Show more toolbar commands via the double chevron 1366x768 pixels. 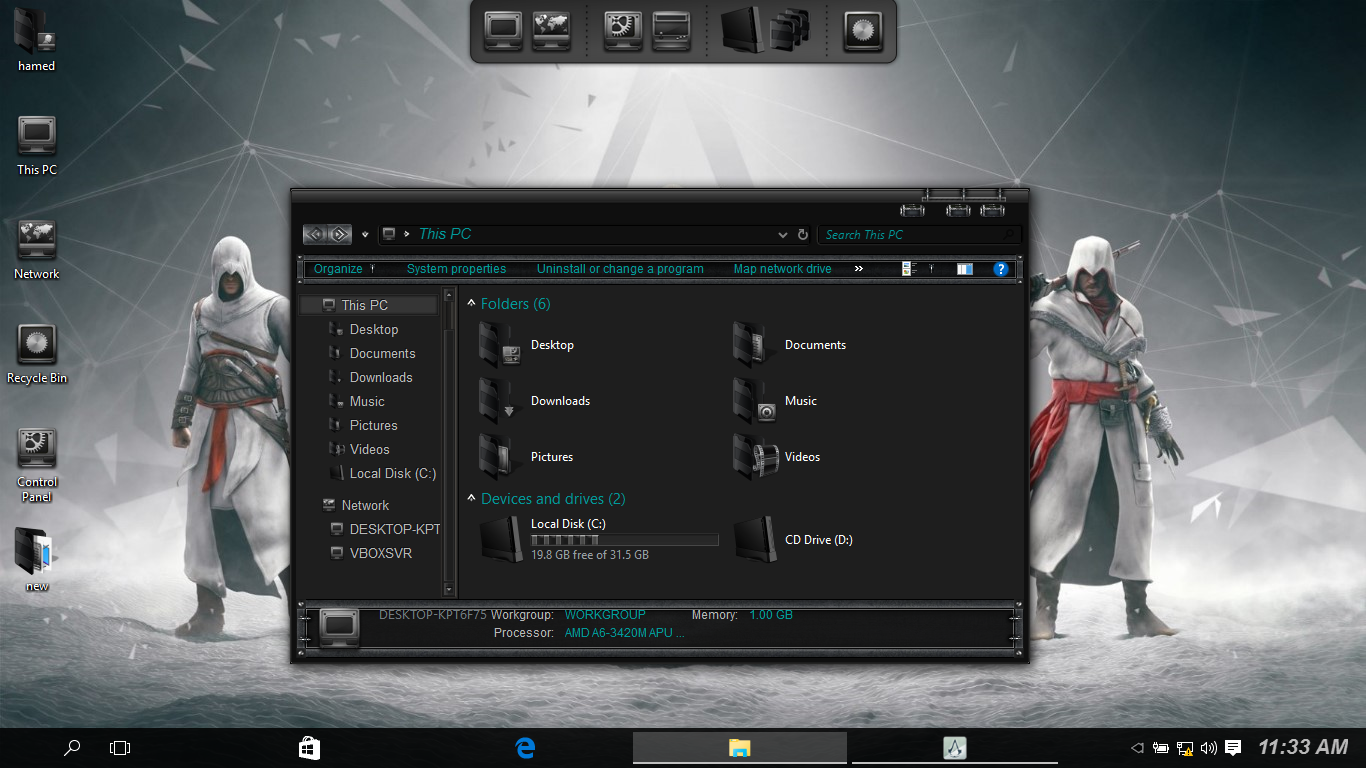pos(858,269)
